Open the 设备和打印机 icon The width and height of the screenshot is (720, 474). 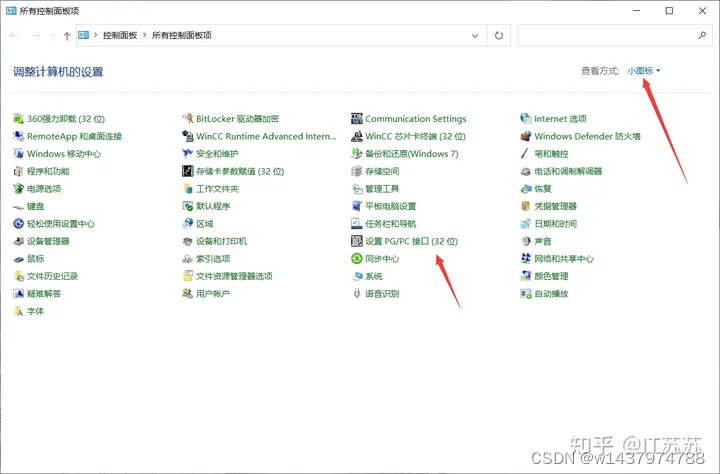(x=187, y=241)
